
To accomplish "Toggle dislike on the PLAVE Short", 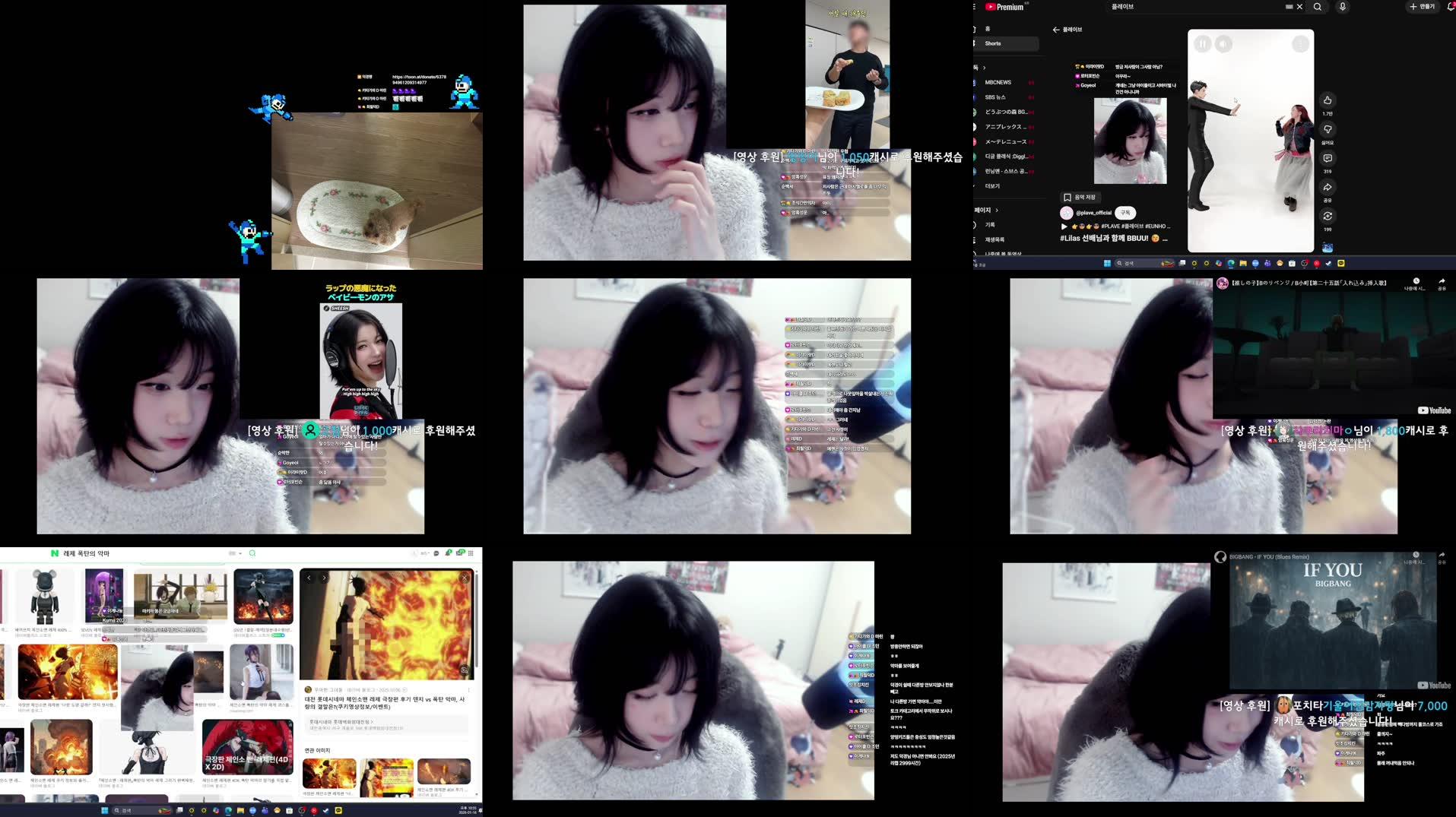I will (1328, 129).
